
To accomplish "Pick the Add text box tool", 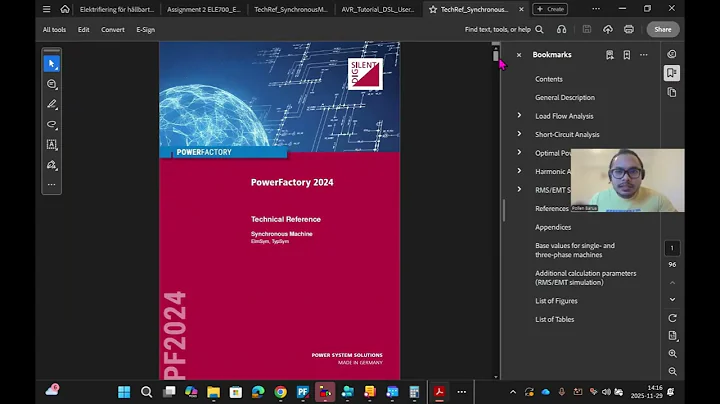I will [x=51, y=145].
